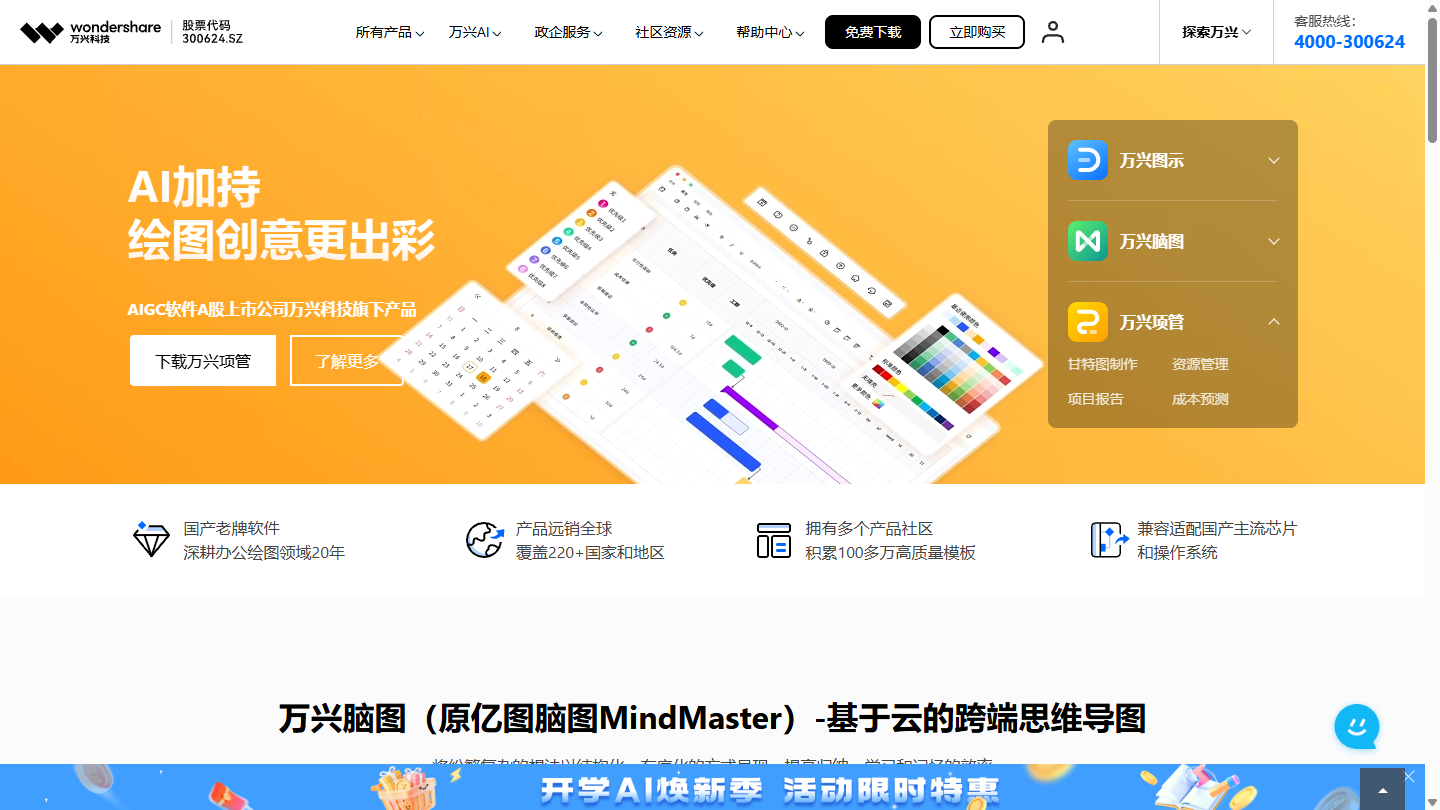Click the 万兴脑图 MindMaster heading
This screenshot has width=1440, height=810.
[x=712, y=718]
